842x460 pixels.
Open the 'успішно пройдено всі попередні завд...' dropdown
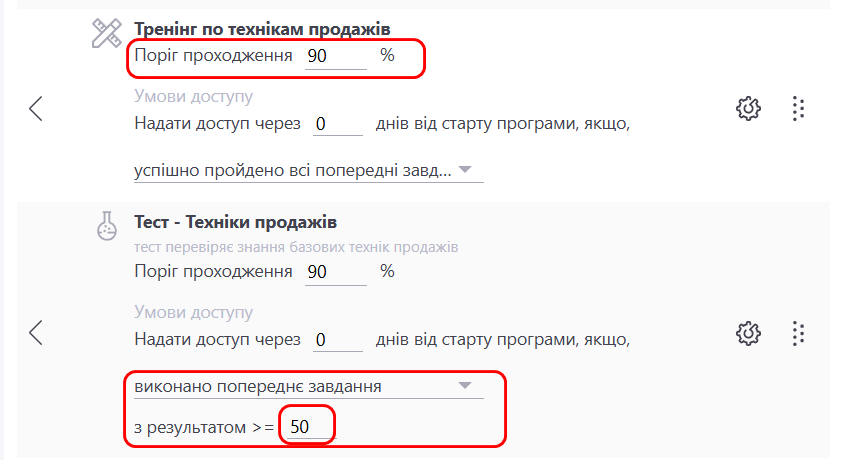tap(308, 171)
